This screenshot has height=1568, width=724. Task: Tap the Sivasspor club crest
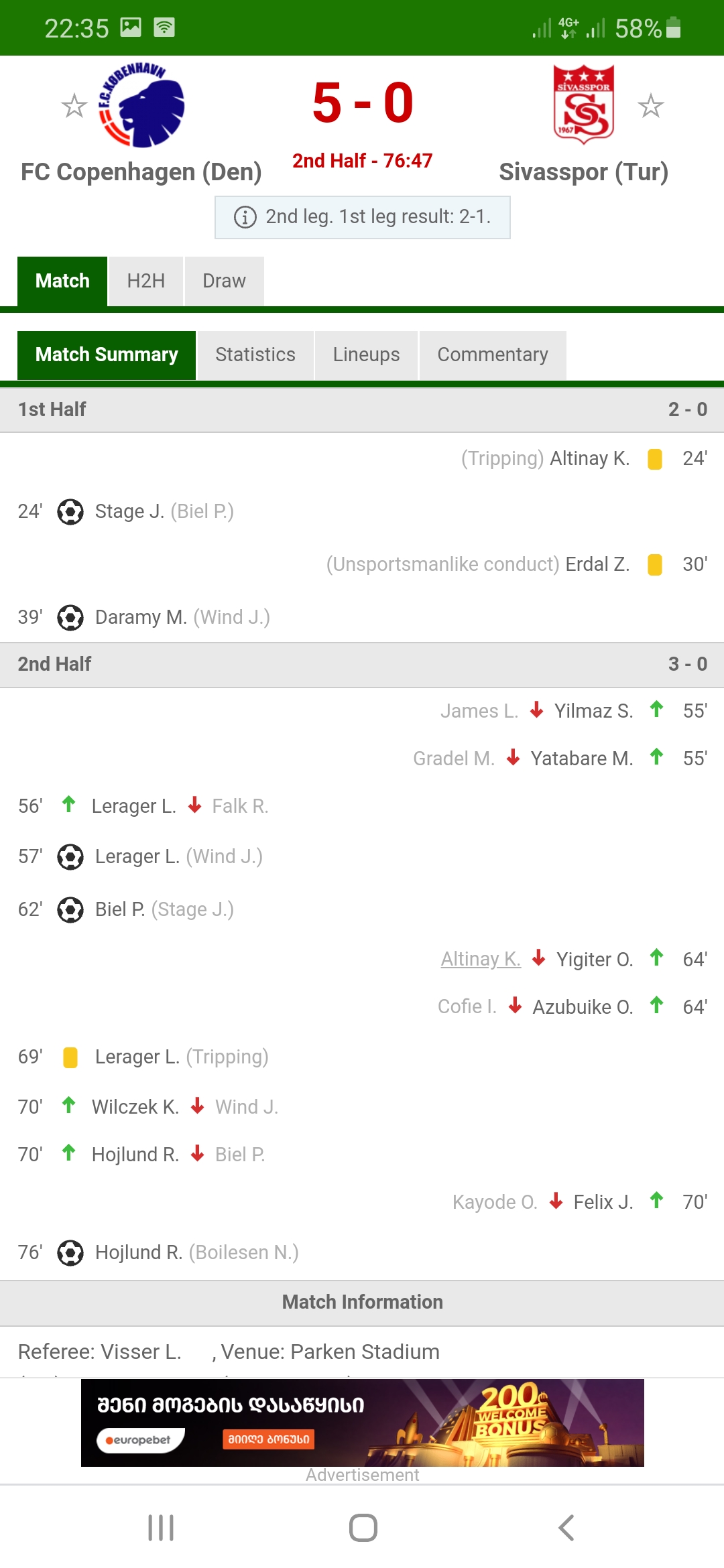[583, 104]
